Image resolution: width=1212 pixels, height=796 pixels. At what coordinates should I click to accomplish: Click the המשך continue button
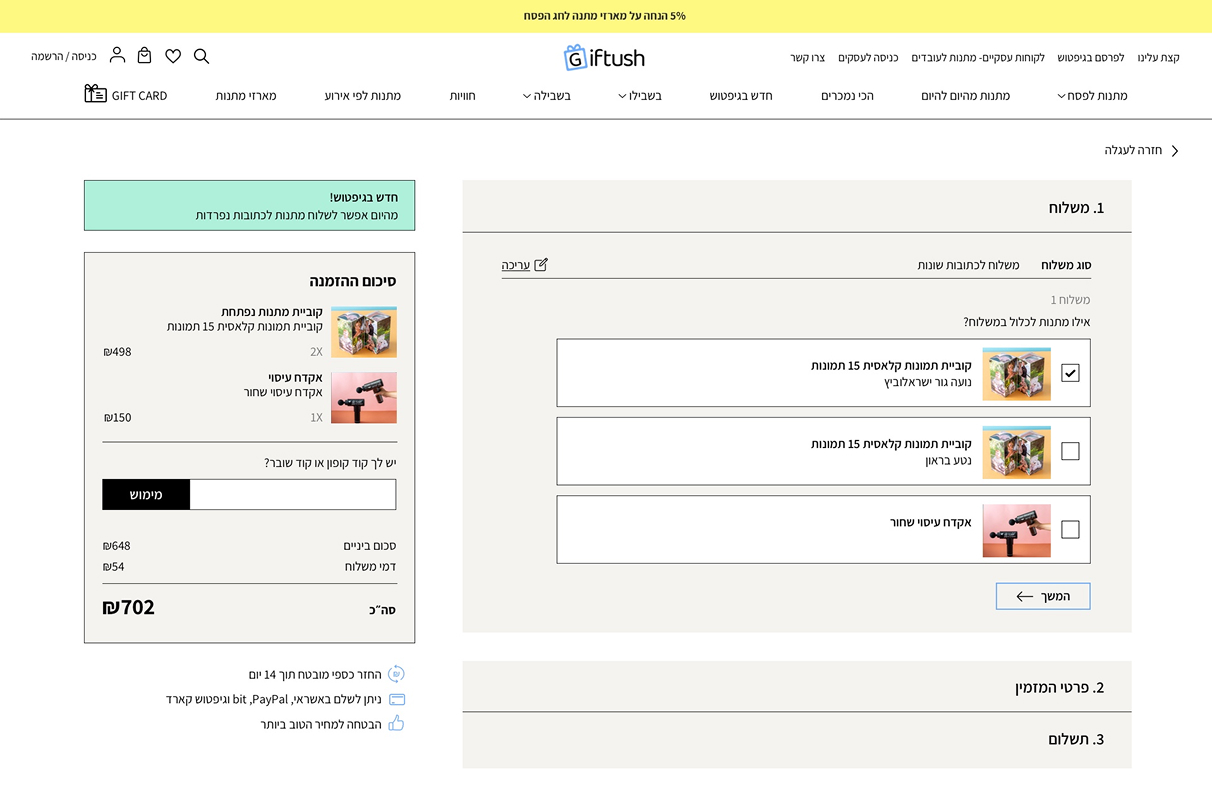(x=1043, y=596)
